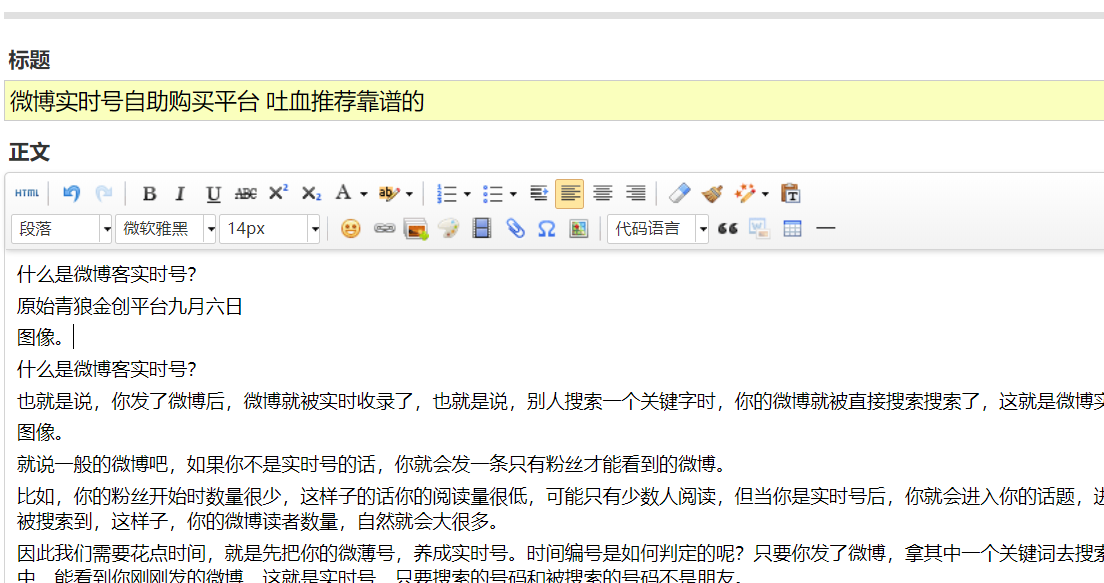1104x583 pixels.
Task: Insert a special character omega symbol
Action: pyautogui.click(x=546, y=229)
